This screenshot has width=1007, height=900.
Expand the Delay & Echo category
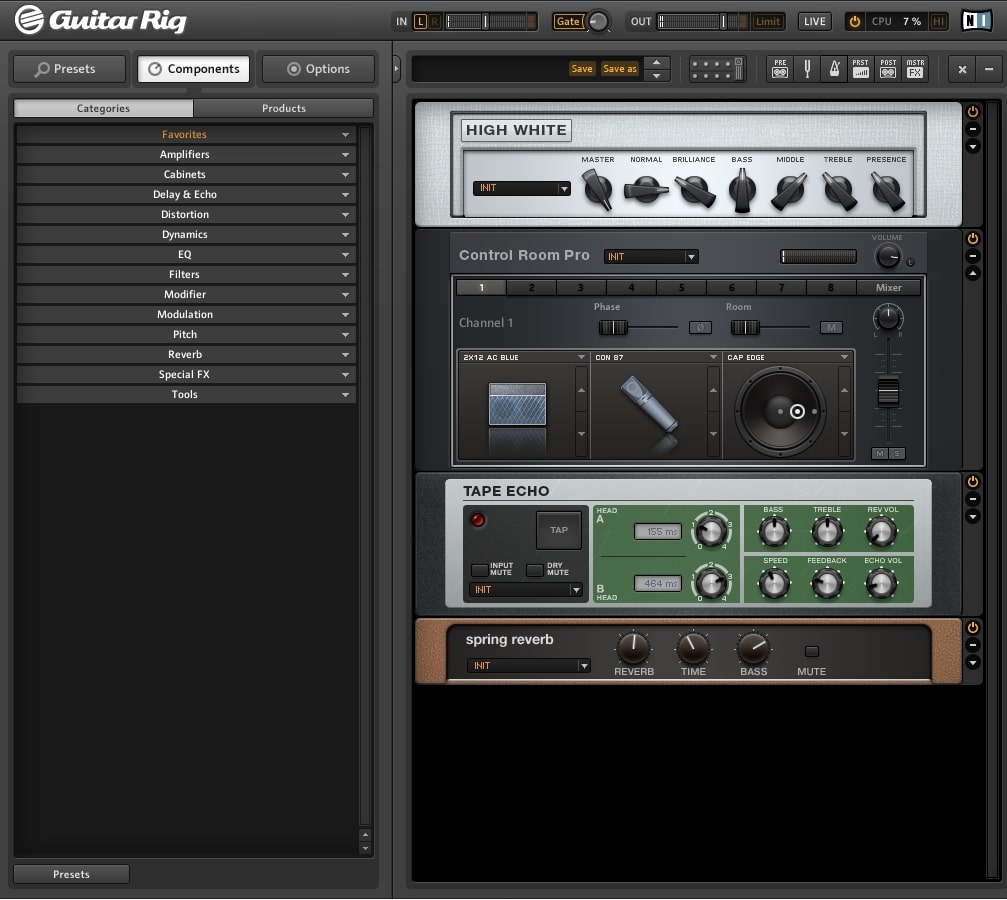pos(186,194)
